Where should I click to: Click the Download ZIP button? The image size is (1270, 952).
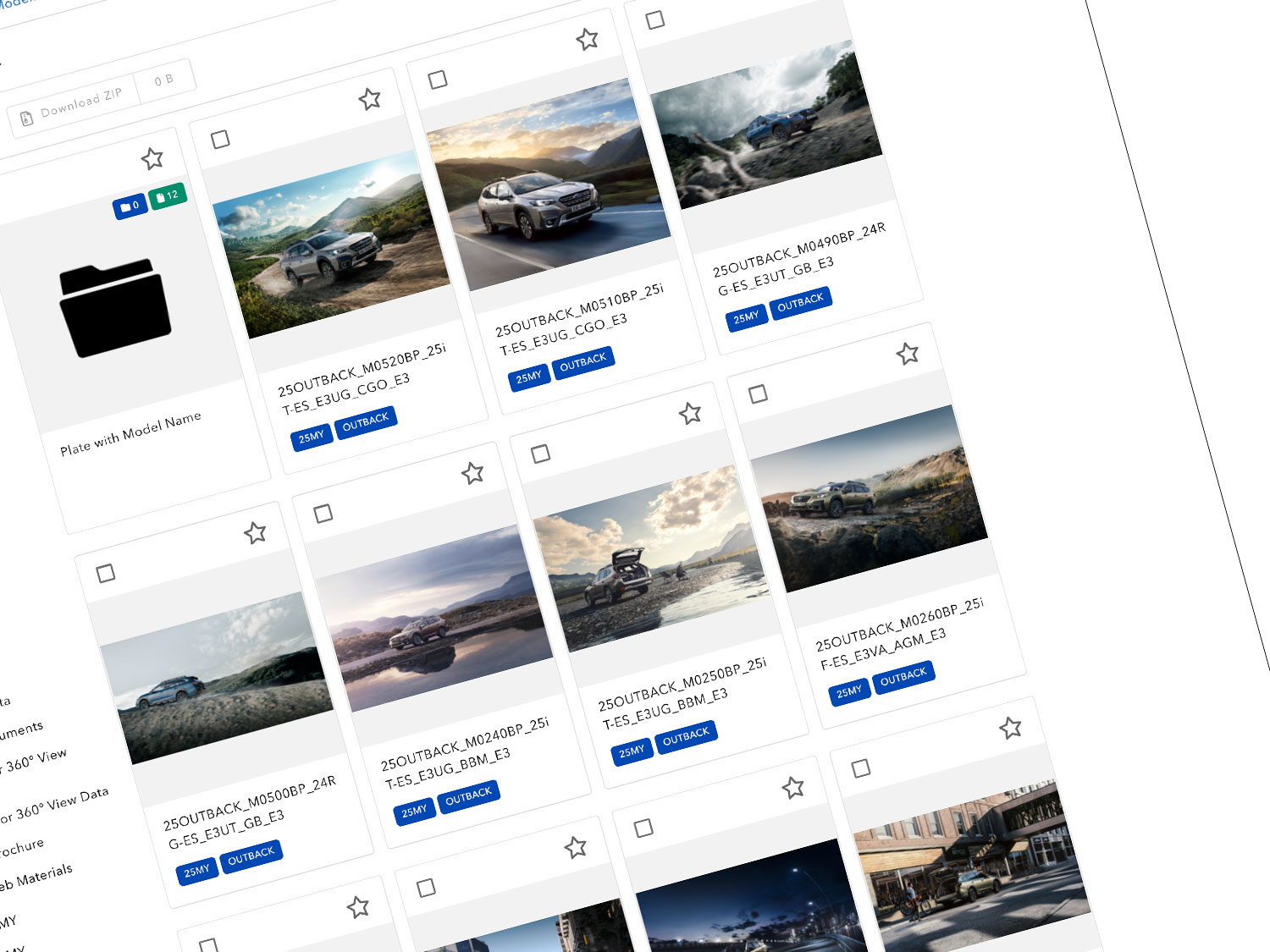(x=71, y=106)
